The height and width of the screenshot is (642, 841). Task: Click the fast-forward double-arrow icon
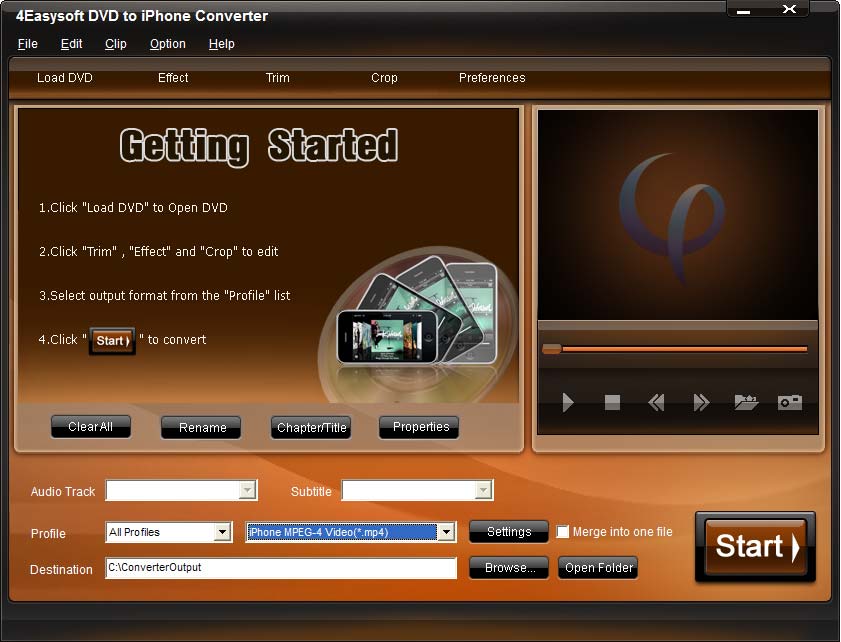click(x=701, y=402)
